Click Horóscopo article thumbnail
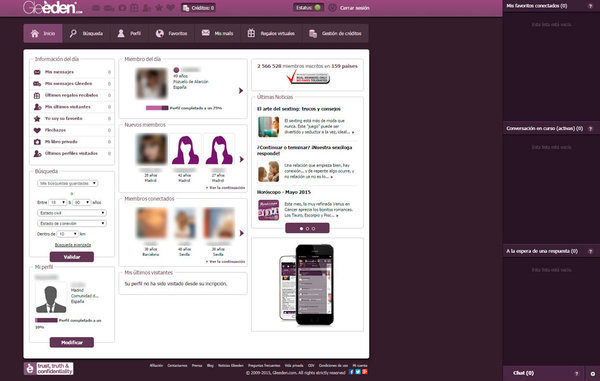The image size is (600, 381). click(269, 210)
